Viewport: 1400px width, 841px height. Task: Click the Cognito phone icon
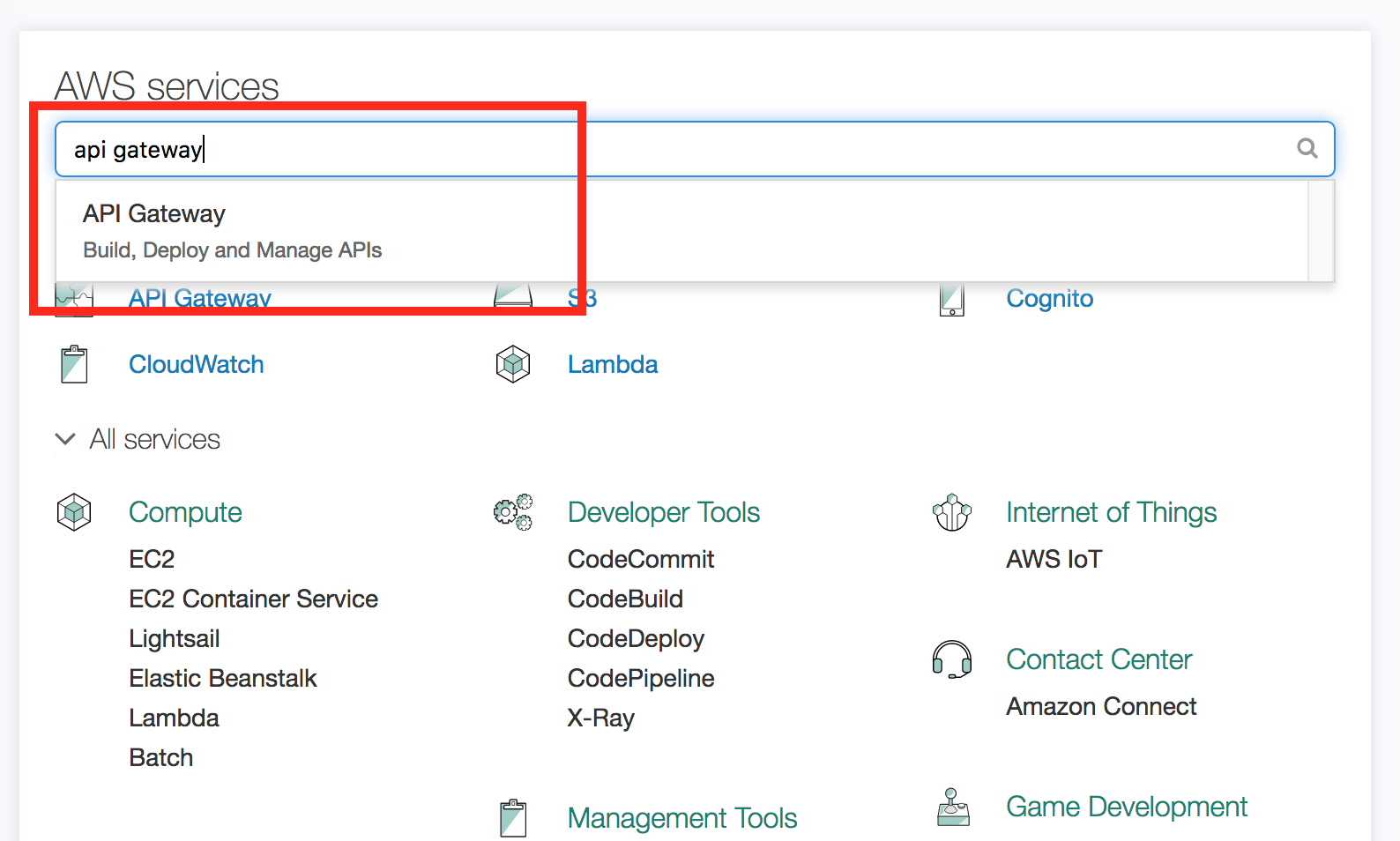point(952,300)
